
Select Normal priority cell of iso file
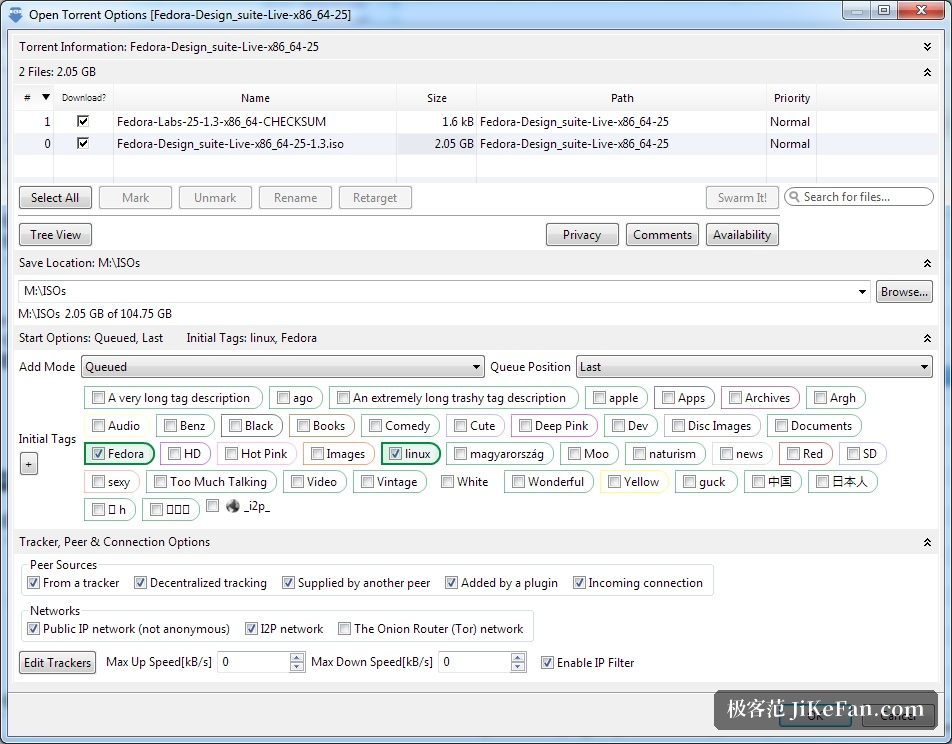(x=790, y=144)
